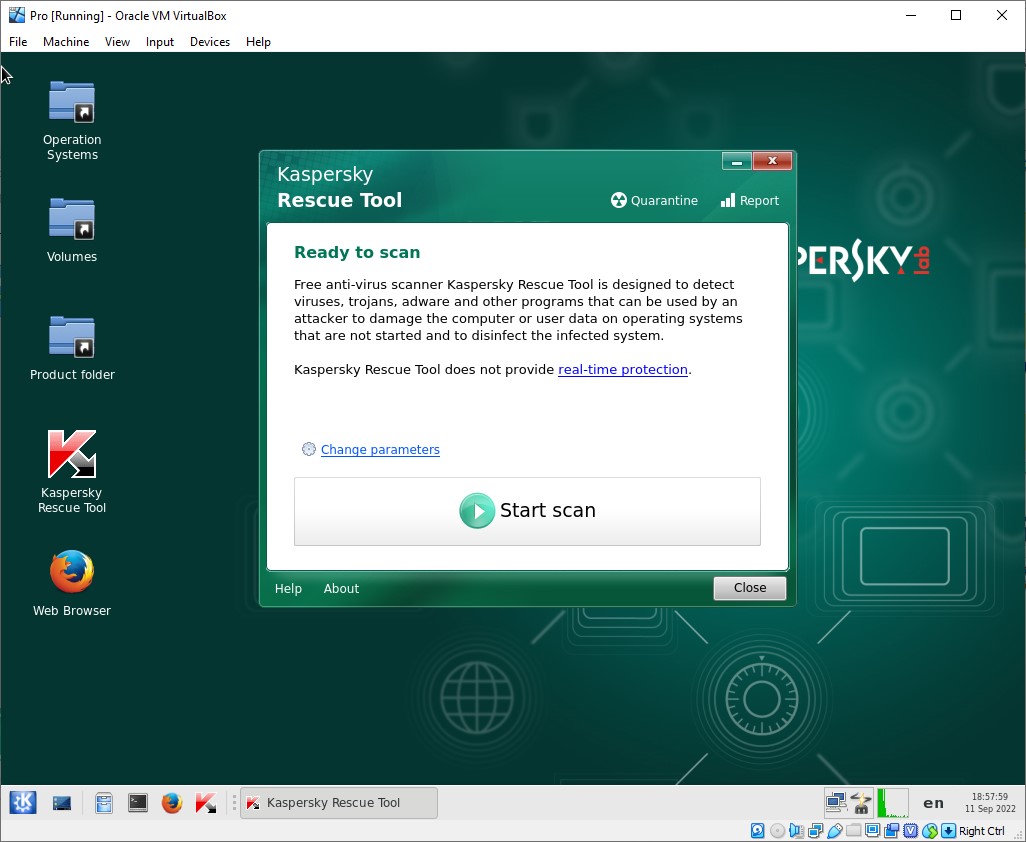Open the power/device notifier tray icon
Viewport: 1026px width, 842px height.
[x=861, y=802]
